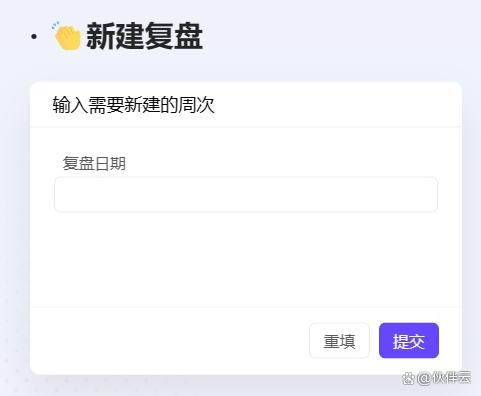The height and width of the screenshot is (396, 481).
Task: Submit the form with 提交
Action: tap(409, 340)
